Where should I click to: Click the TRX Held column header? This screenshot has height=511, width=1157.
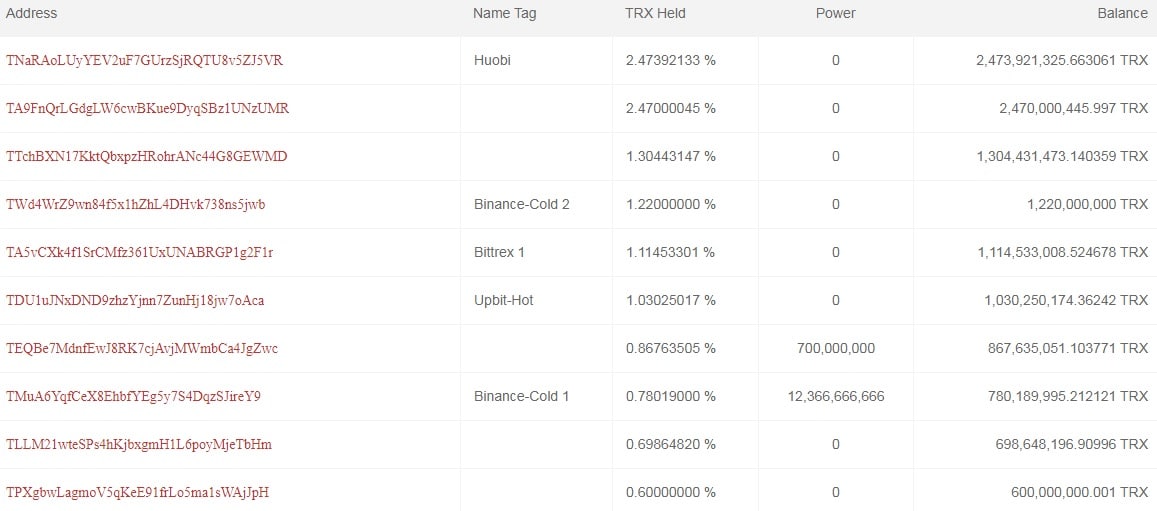[x=655, y=13]
